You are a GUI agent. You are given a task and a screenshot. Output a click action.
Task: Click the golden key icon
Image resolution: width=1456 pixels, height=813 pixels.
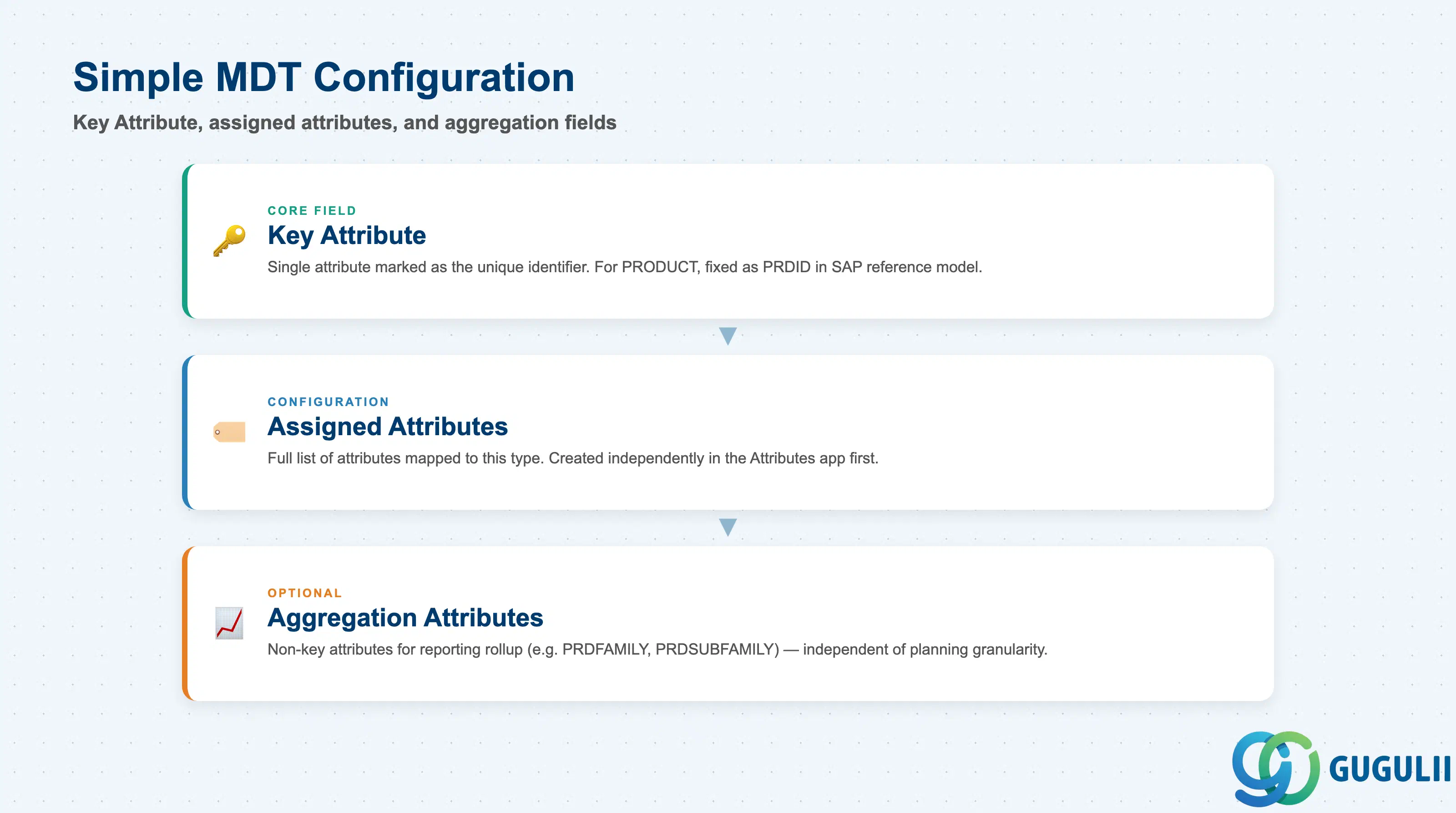pos(229,241)
